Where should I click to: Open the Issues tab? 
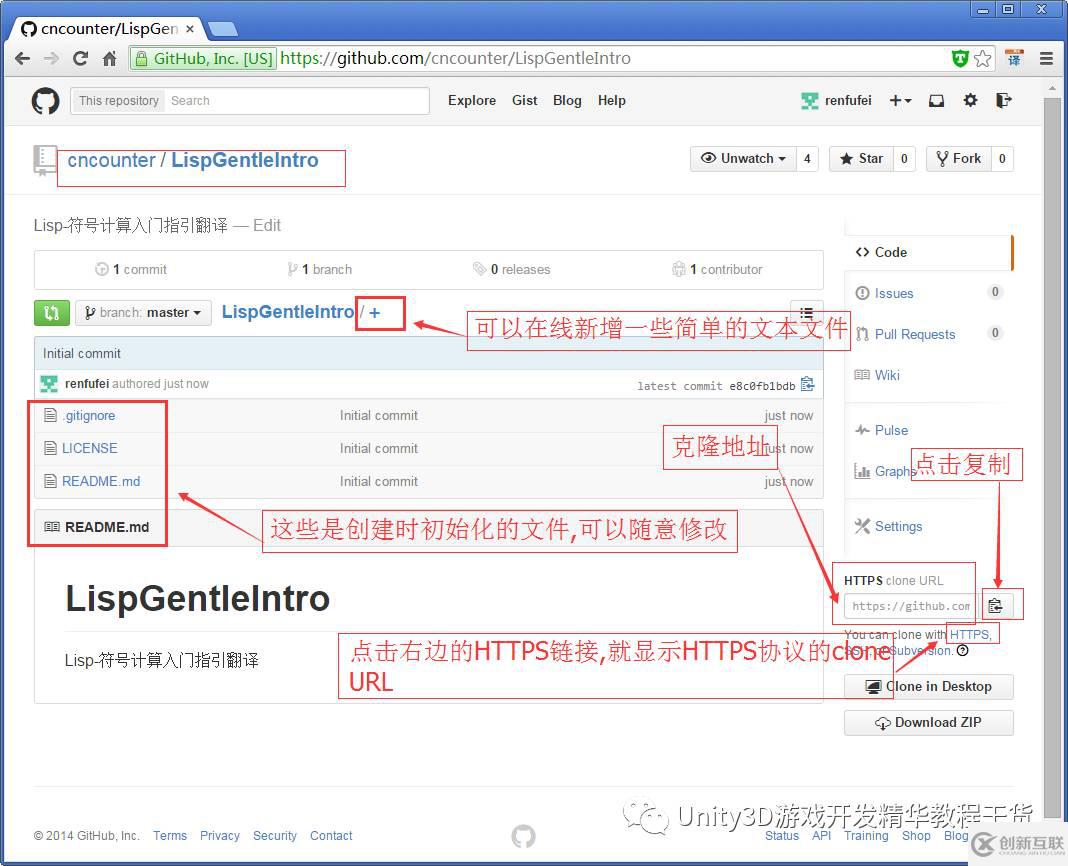[x=894, y=294]
